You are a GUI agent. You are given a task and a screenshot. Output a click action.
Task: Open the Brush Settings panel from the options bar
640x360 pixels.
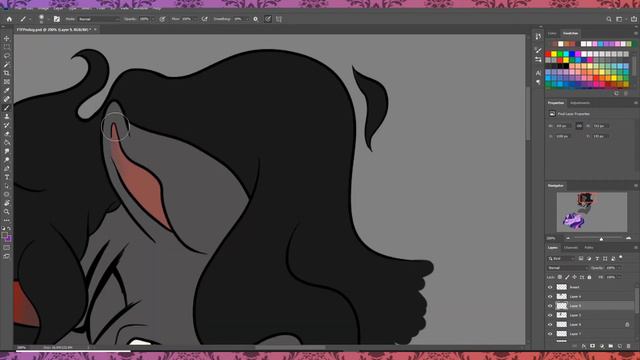click(57, 19)
